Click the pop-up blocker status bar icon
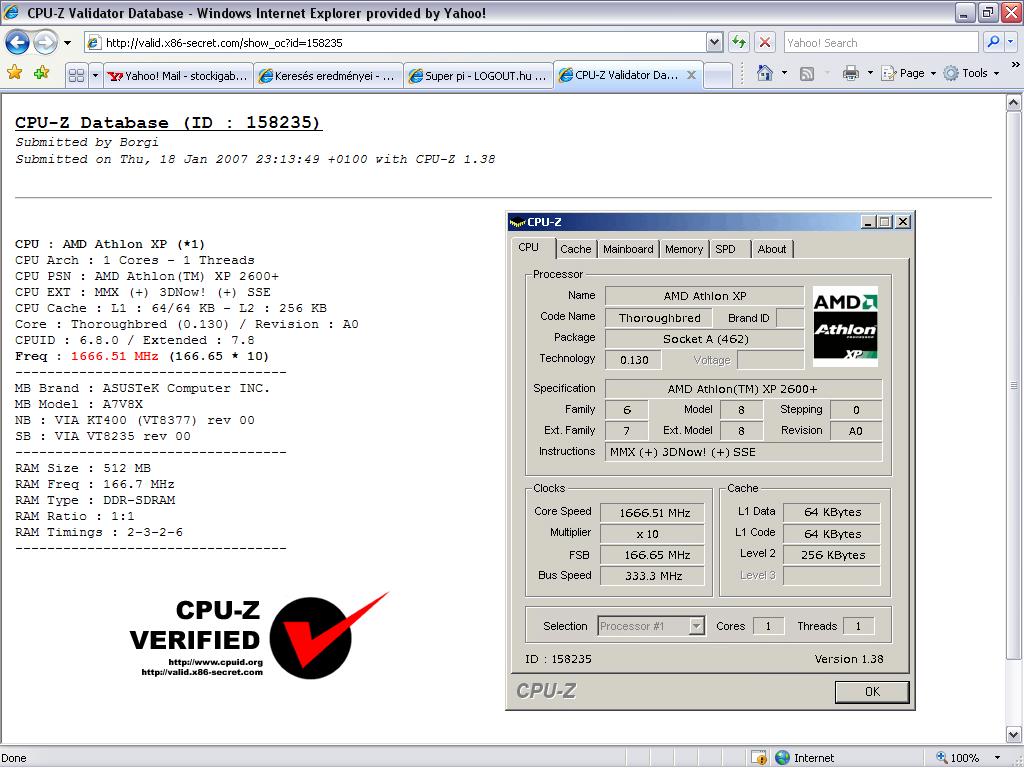The height and width of the screenshot is (768, 1024). click(759, 758)
